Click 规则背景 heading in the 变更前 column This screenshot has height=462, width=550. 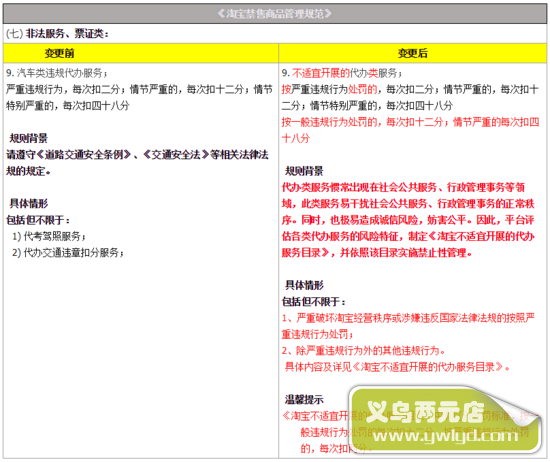28,138
